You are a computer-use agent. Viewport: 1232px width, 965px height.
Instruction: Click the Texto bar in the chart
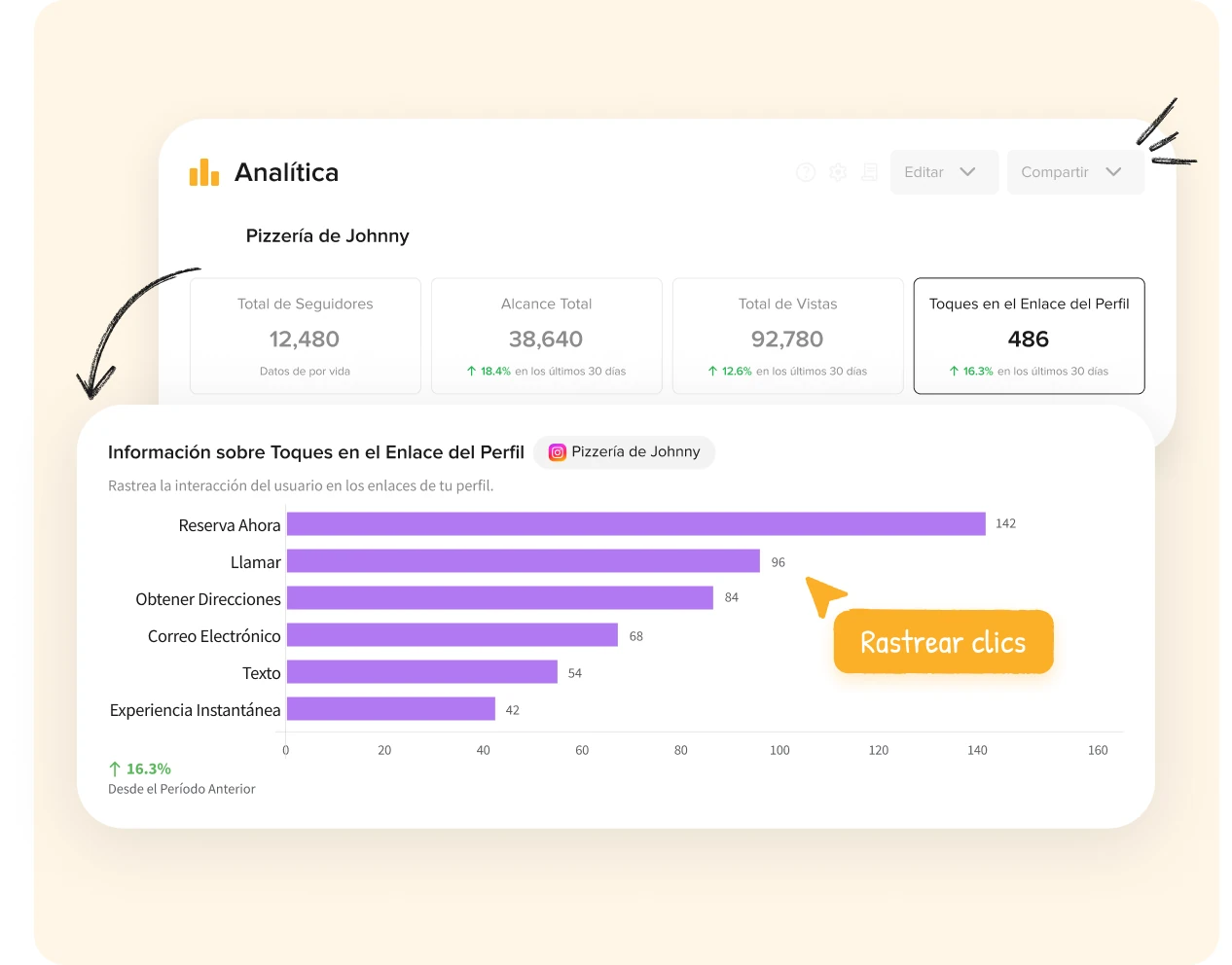click(422, 672)
